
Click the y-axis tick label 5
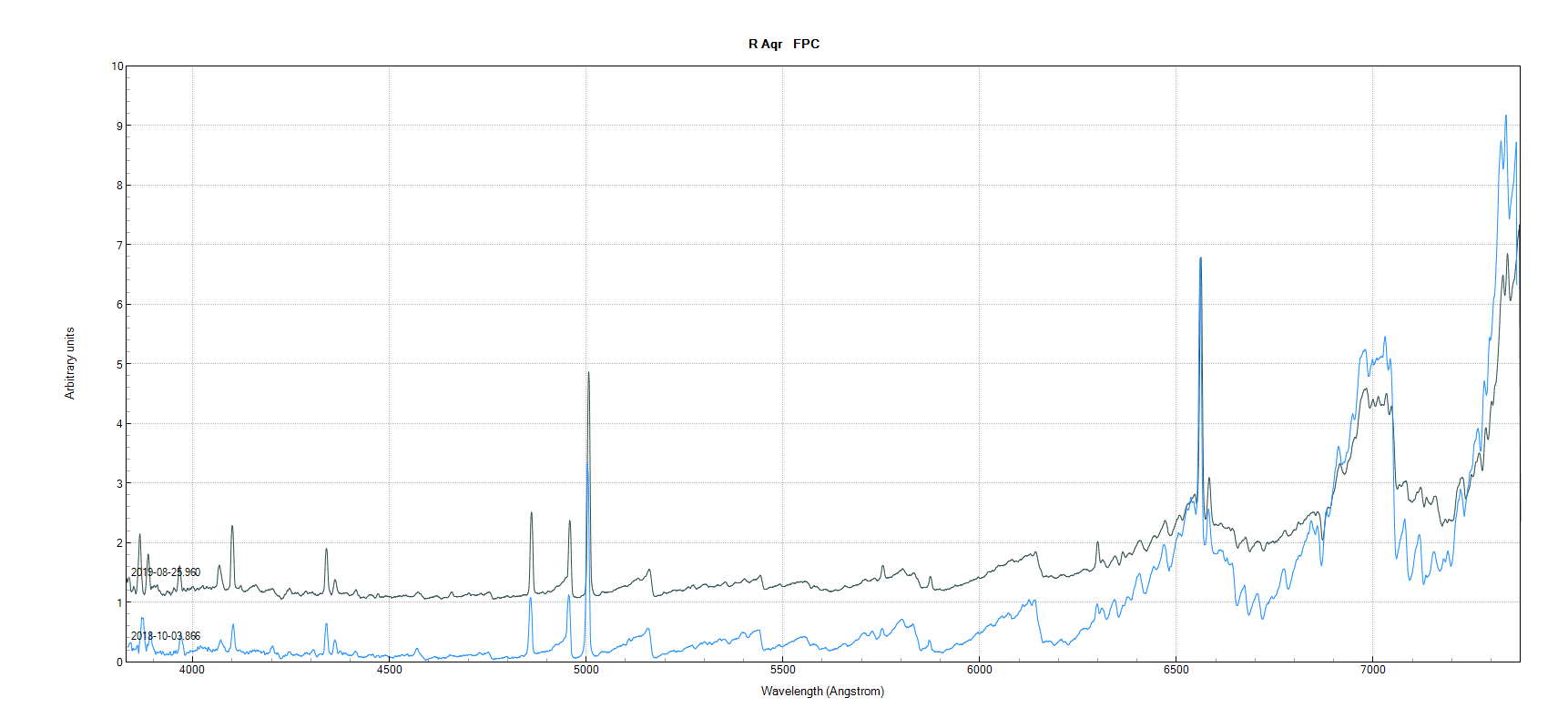click(x=119, y=364)
